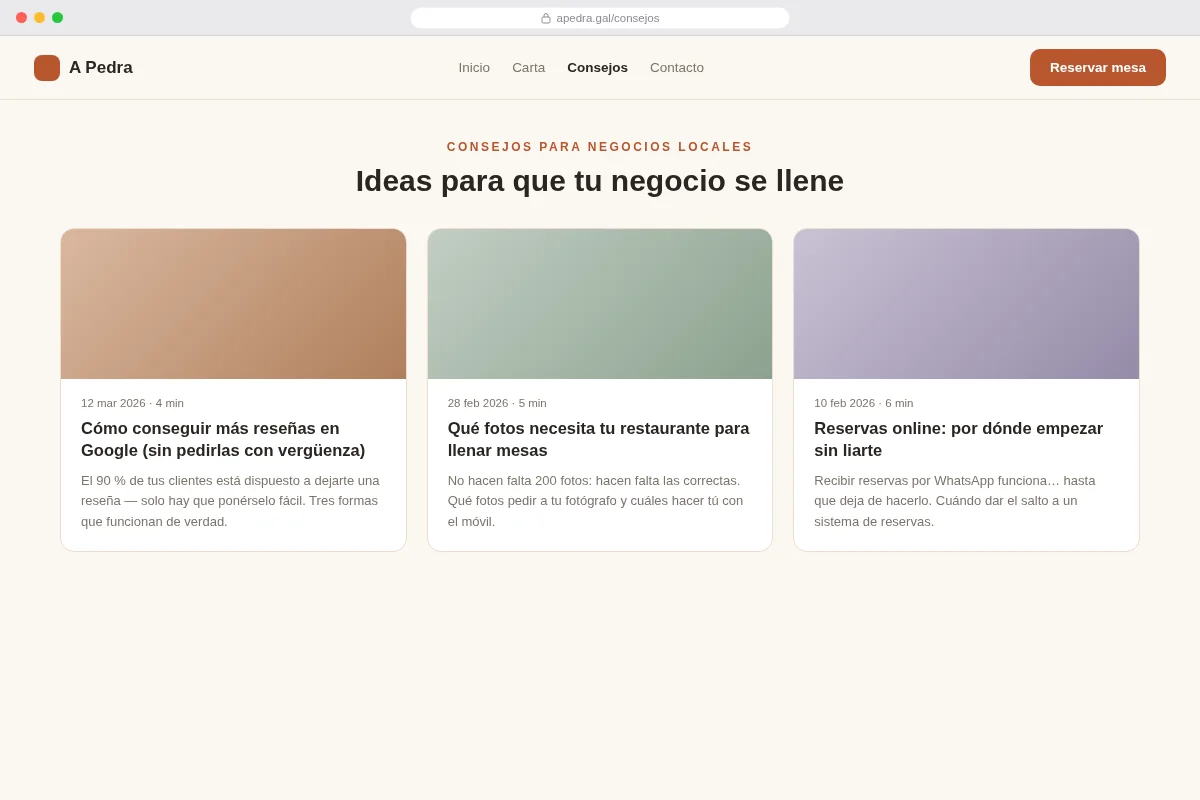The width and height of the screenshot is (1200, 800).
Task: Click the excerpt starting 'El 90 % de tus clientes'
Action: point(230,501)
